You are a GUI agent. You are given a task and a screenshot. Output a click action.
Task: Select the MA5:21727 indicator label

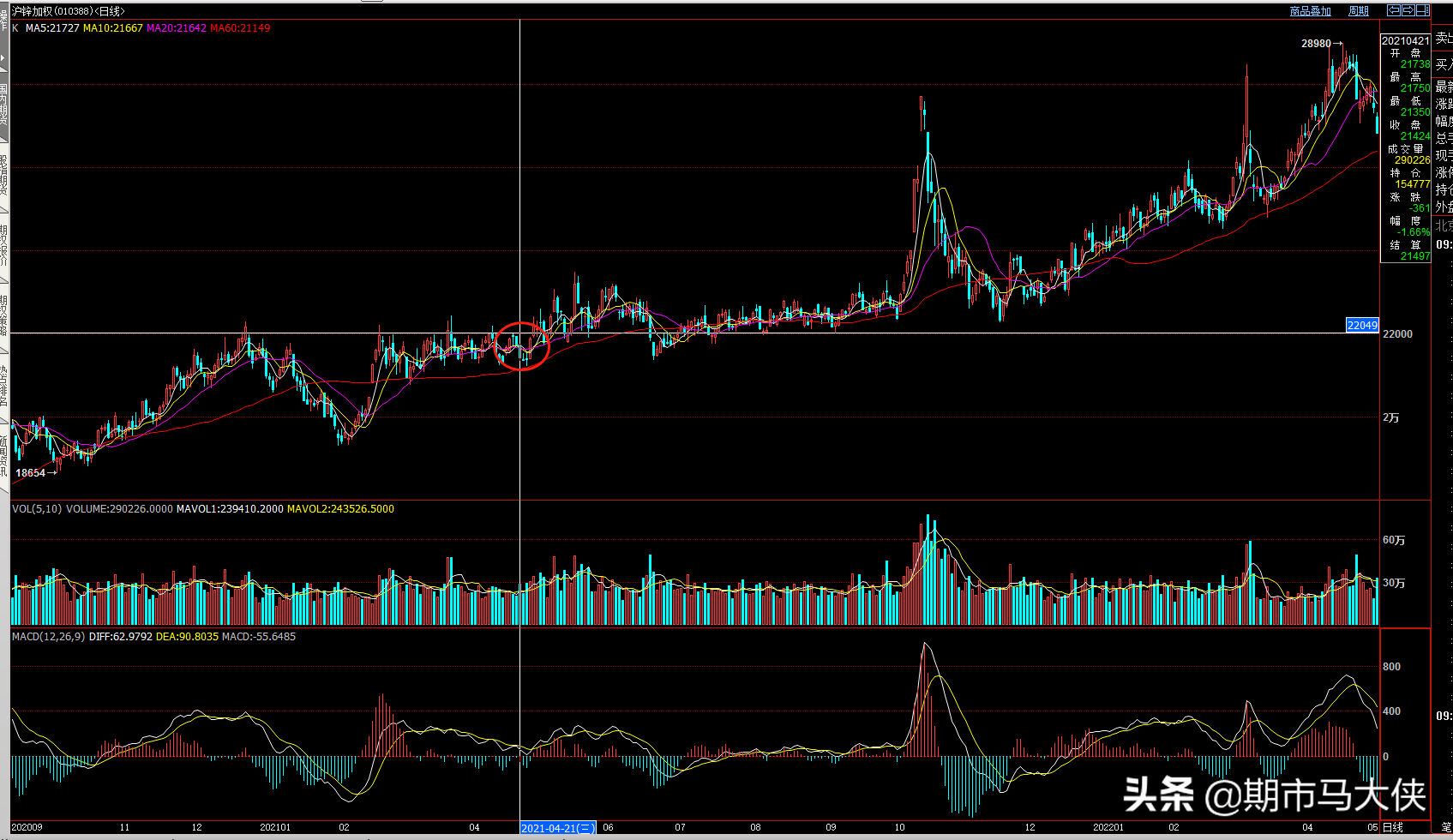52,28
